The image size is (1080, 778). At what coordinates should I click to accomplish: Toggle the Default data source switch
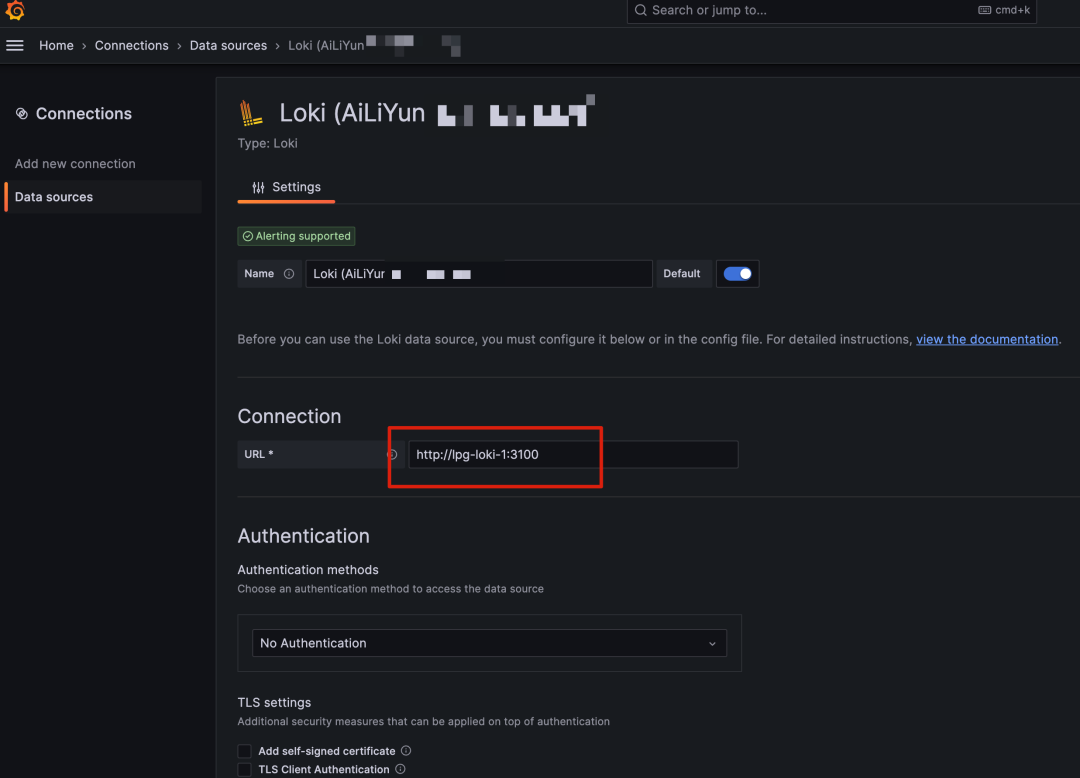[737, 274]
